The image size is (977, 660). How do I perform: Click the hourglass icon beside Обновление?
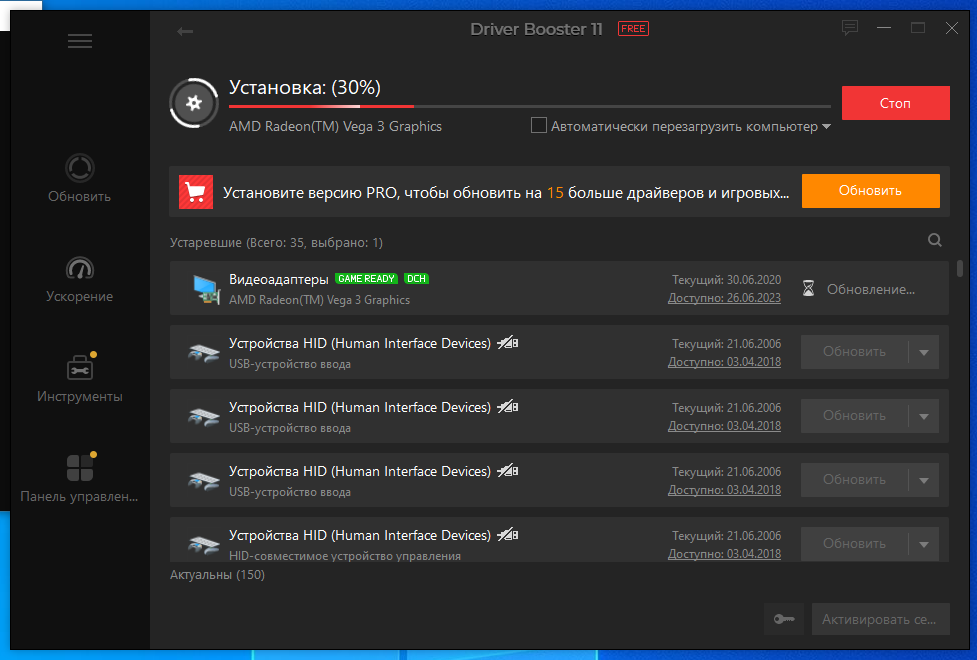coord(808,289)
